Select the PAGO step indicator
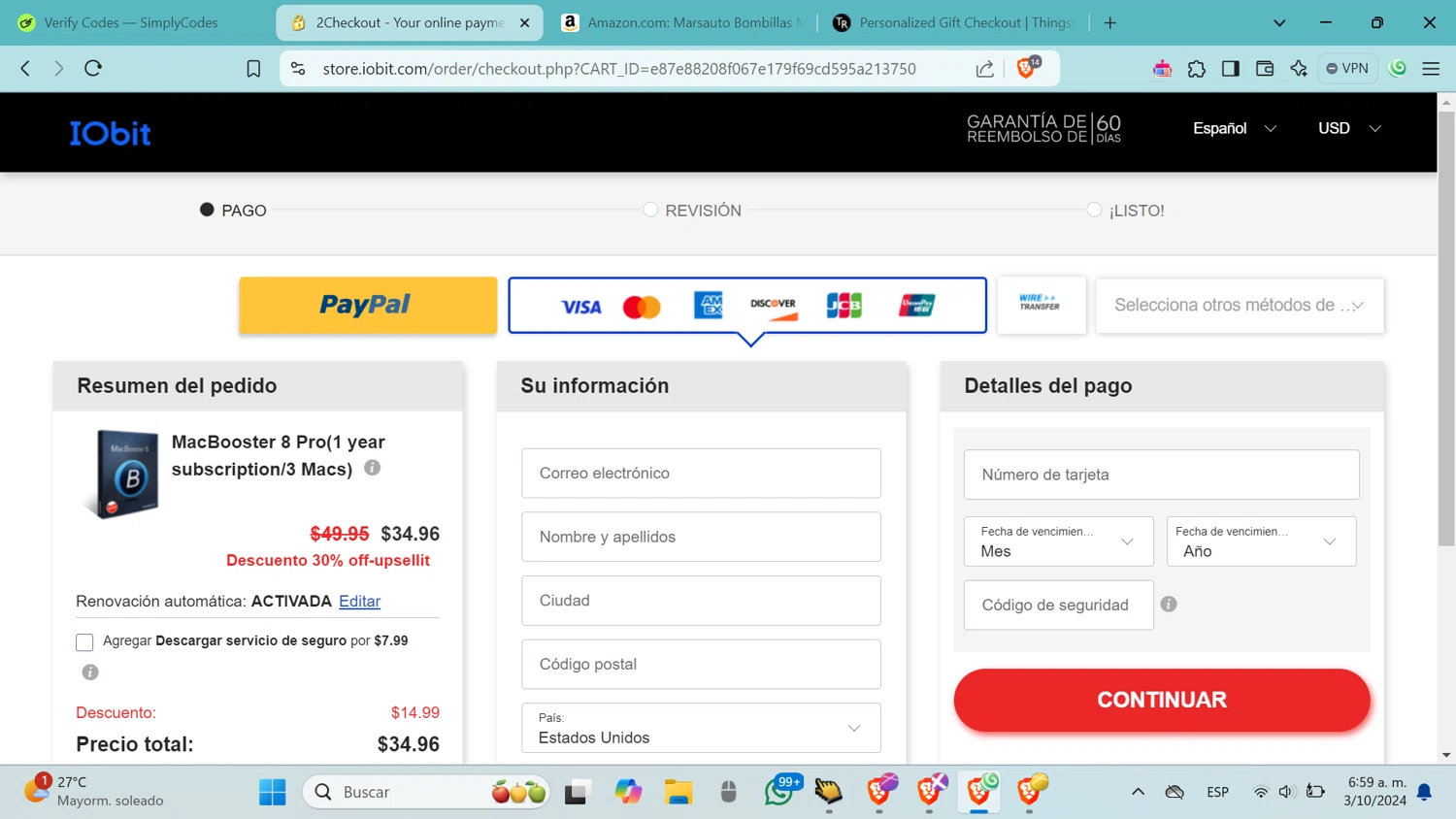Image resolution: width=1456 pixels, height=819 pixels. 233,211
